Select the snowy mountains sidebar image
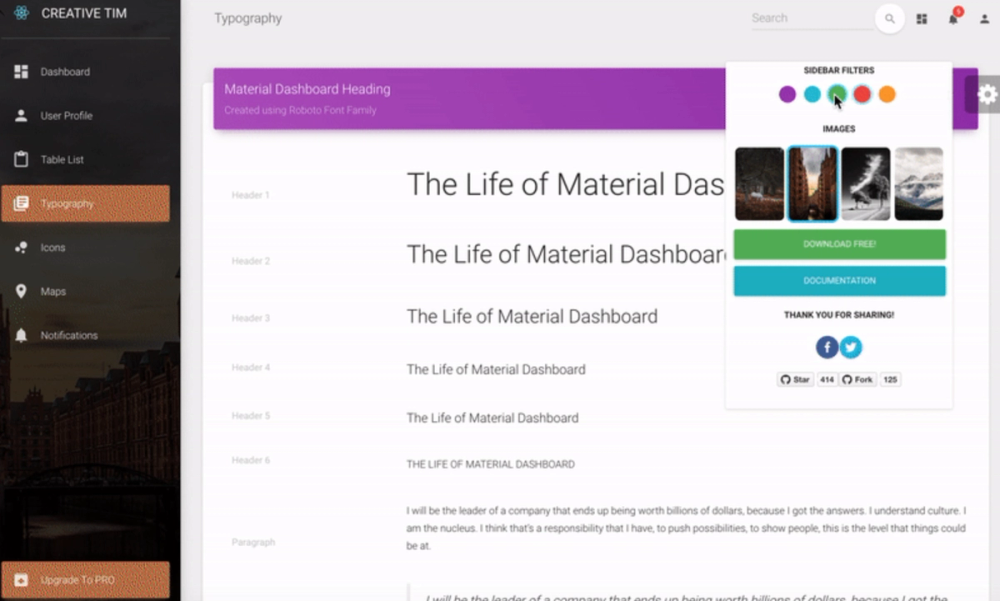This screenshot has height=601, width=1000. (x=918, y=184)
